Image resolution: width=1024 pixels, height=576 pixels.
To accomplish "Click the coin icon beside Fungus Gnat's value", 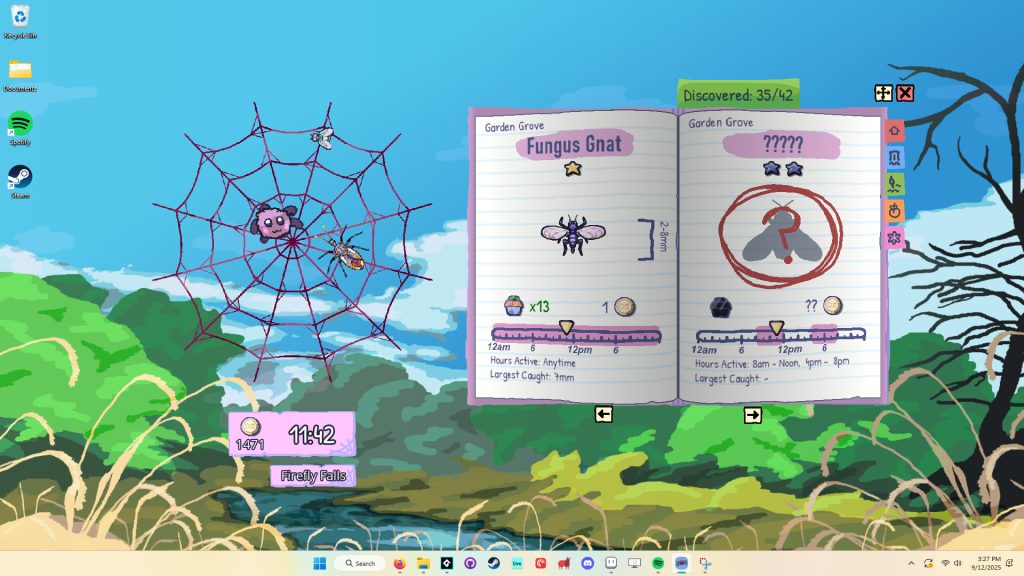I will [x=624, y=307].
